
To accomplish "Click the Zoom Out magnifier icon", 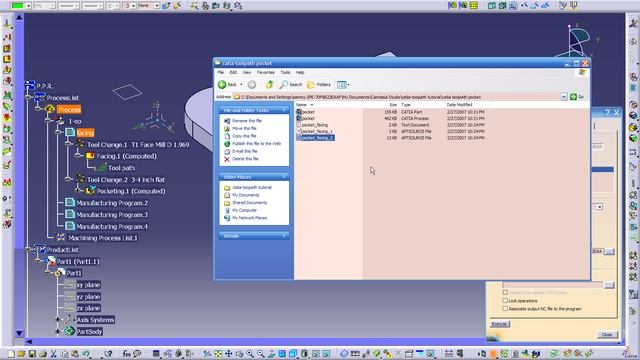I will pos(260,354).
